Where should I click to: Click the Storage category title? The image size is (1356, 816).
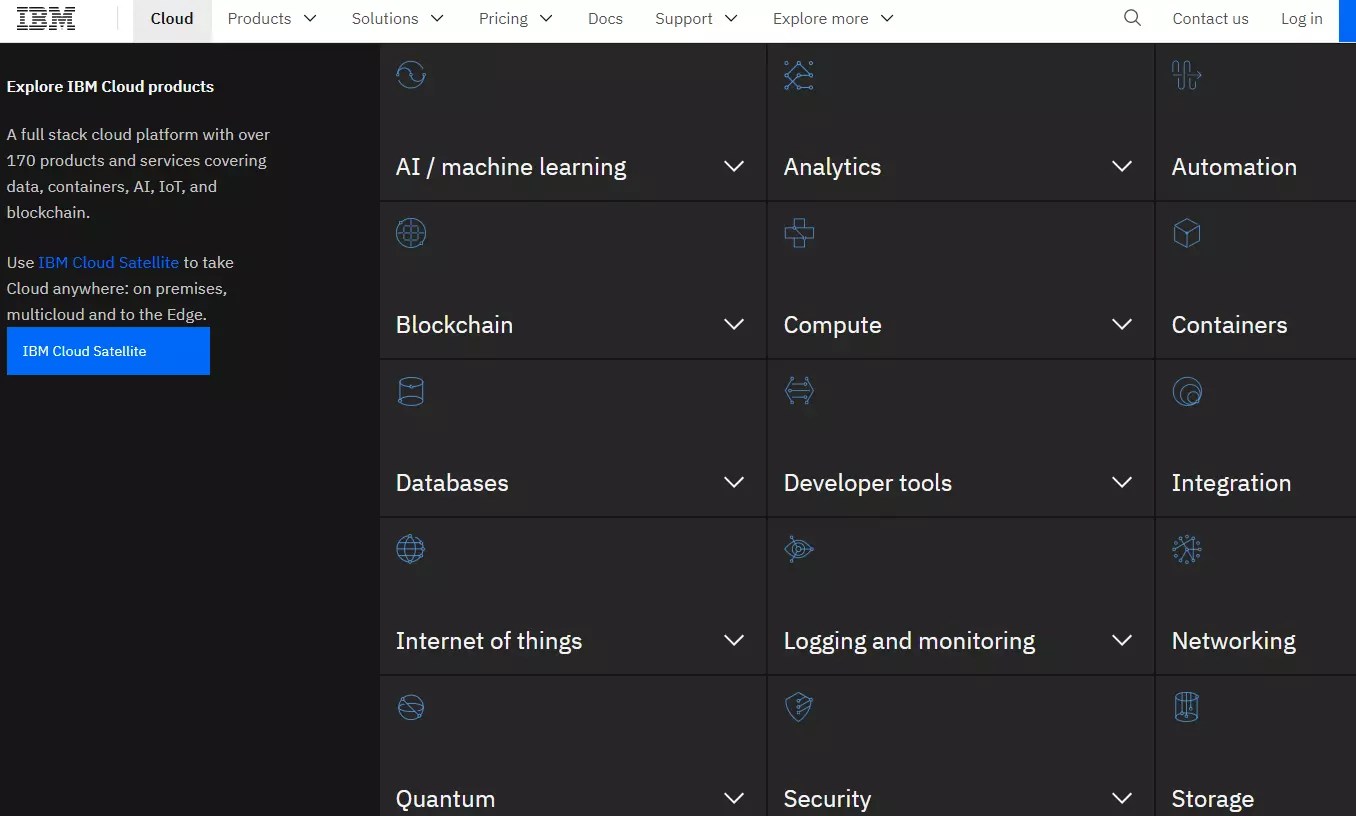point(1212,799)
